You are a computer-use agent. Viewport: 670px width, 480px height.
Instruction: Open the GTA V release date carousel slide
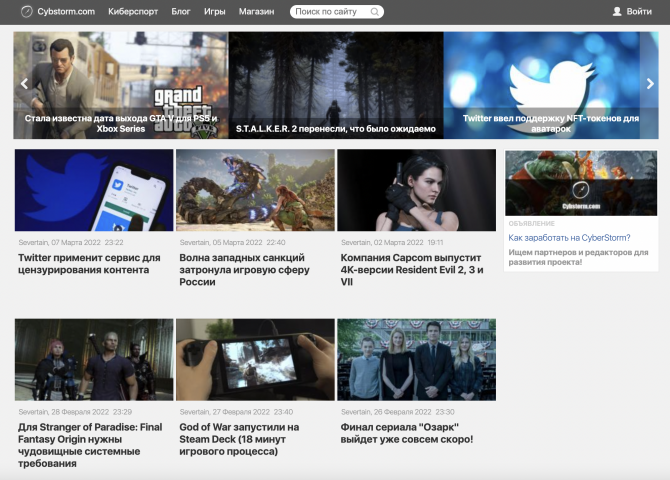click(x=121, y=85)
